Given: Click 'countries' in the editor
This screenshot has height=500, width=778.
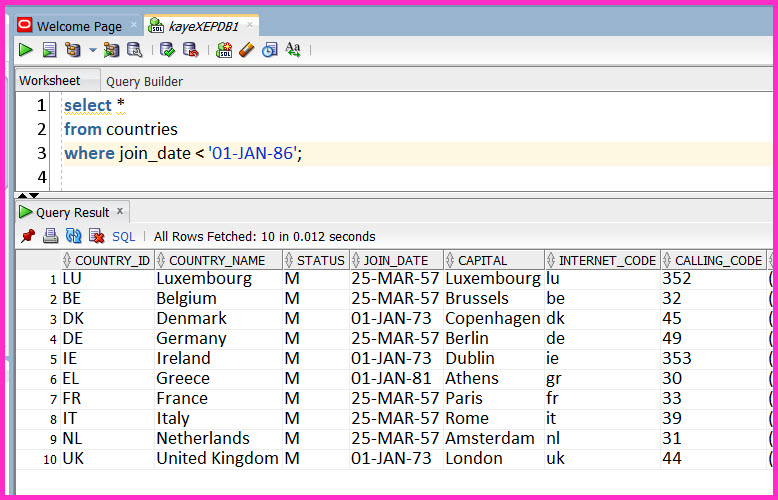Looking at the screenshot, I should [x=142, y=129].
